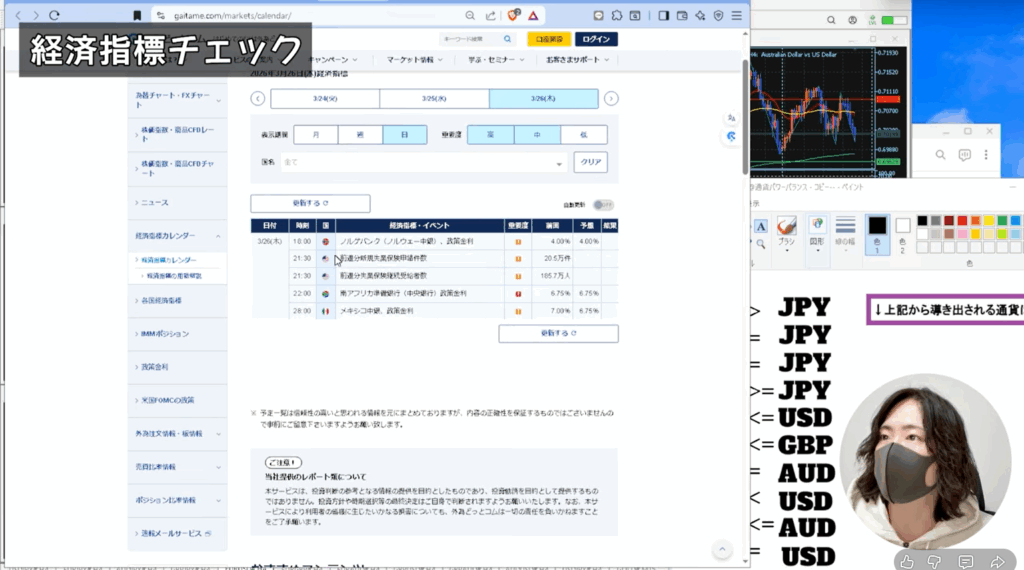Reload the page with the browser refresh icon
This screenshot has height=570, width=1024.
[54, 15]
